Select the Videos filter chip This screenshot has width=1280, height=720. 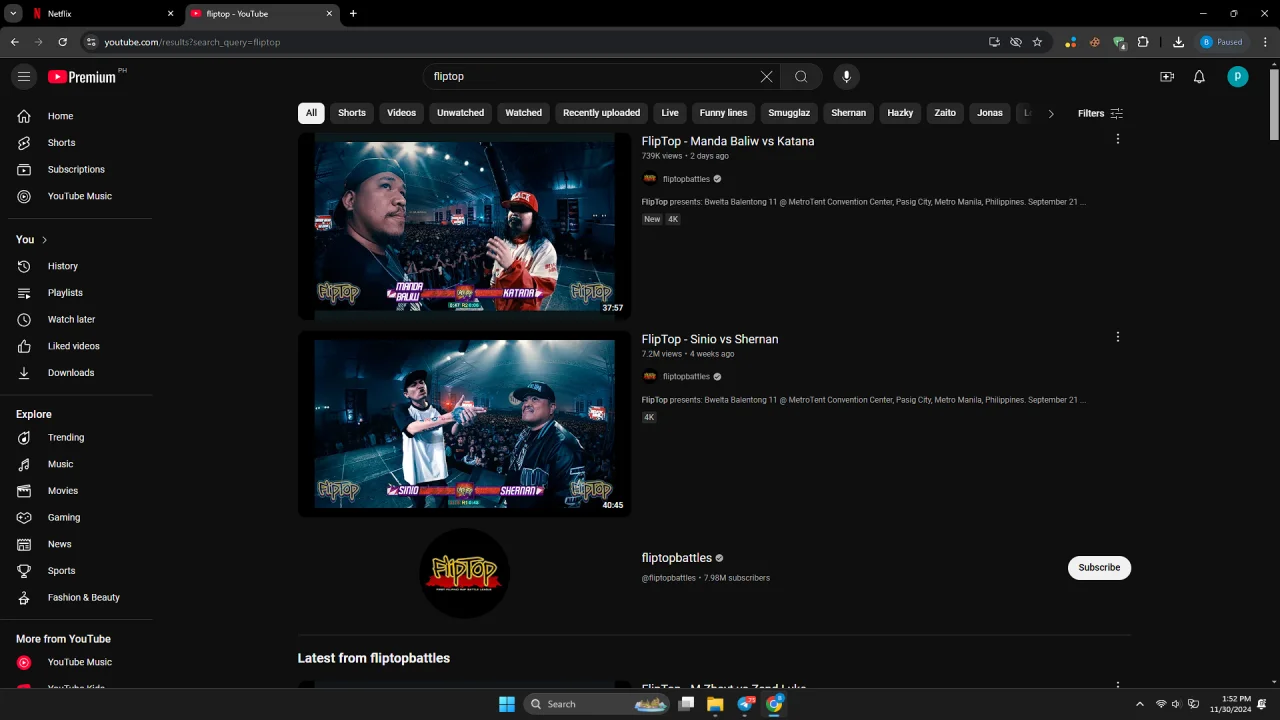401,113
